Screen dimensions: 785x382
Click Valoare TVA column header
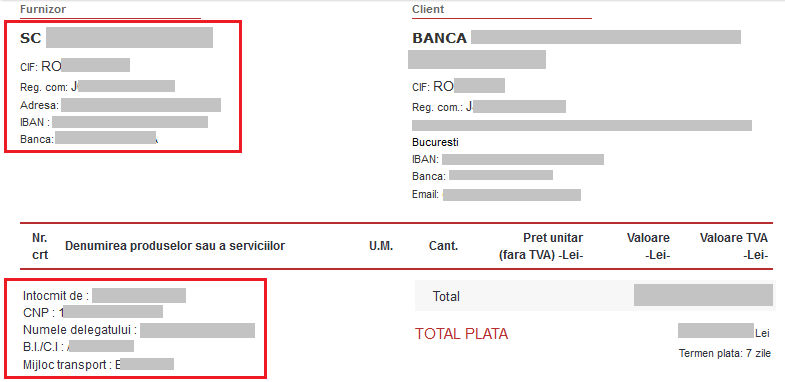pos(734,246)
